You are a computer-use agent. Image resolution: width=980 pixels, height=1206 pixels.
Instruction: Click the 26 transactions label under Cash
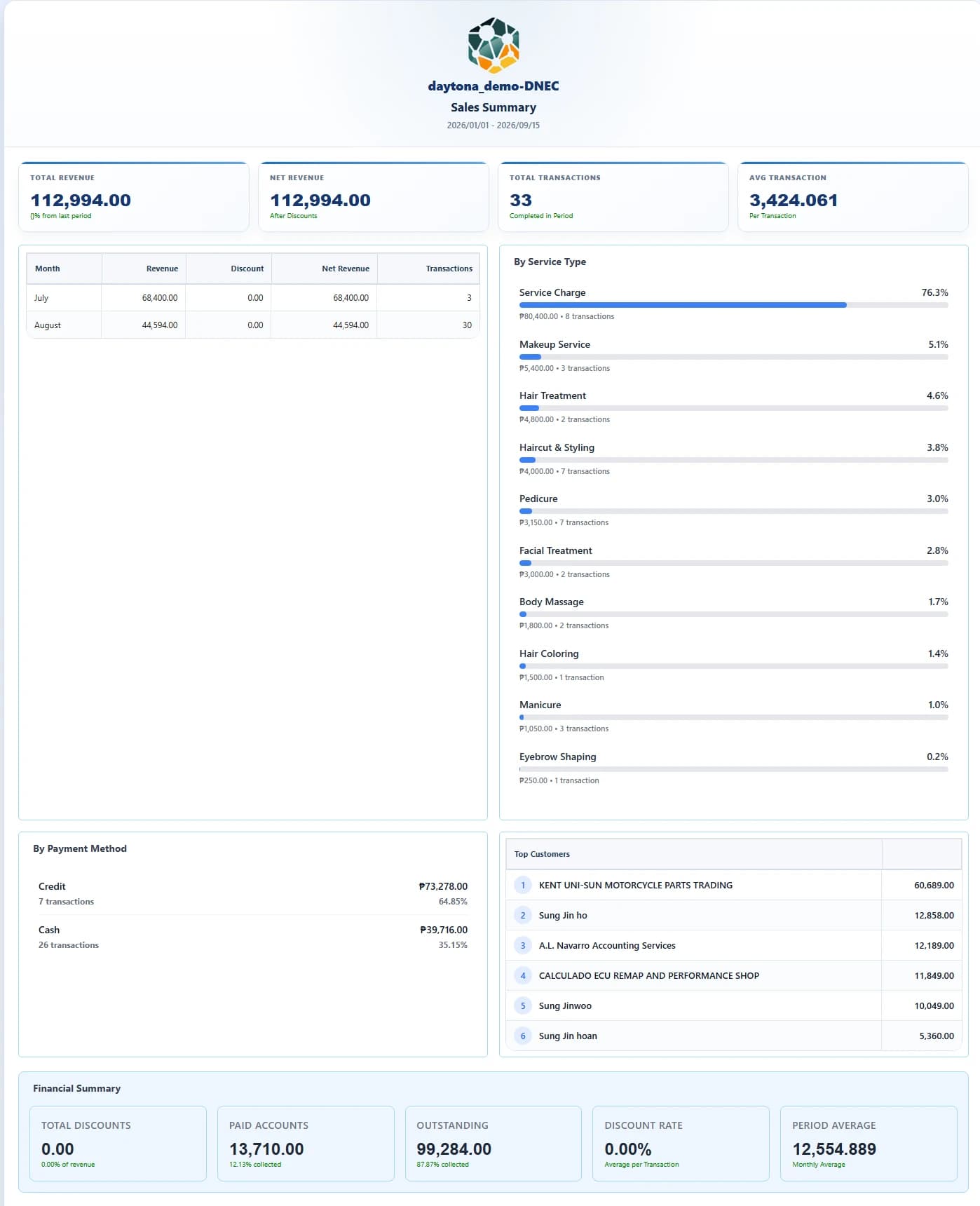coord(69,945)
